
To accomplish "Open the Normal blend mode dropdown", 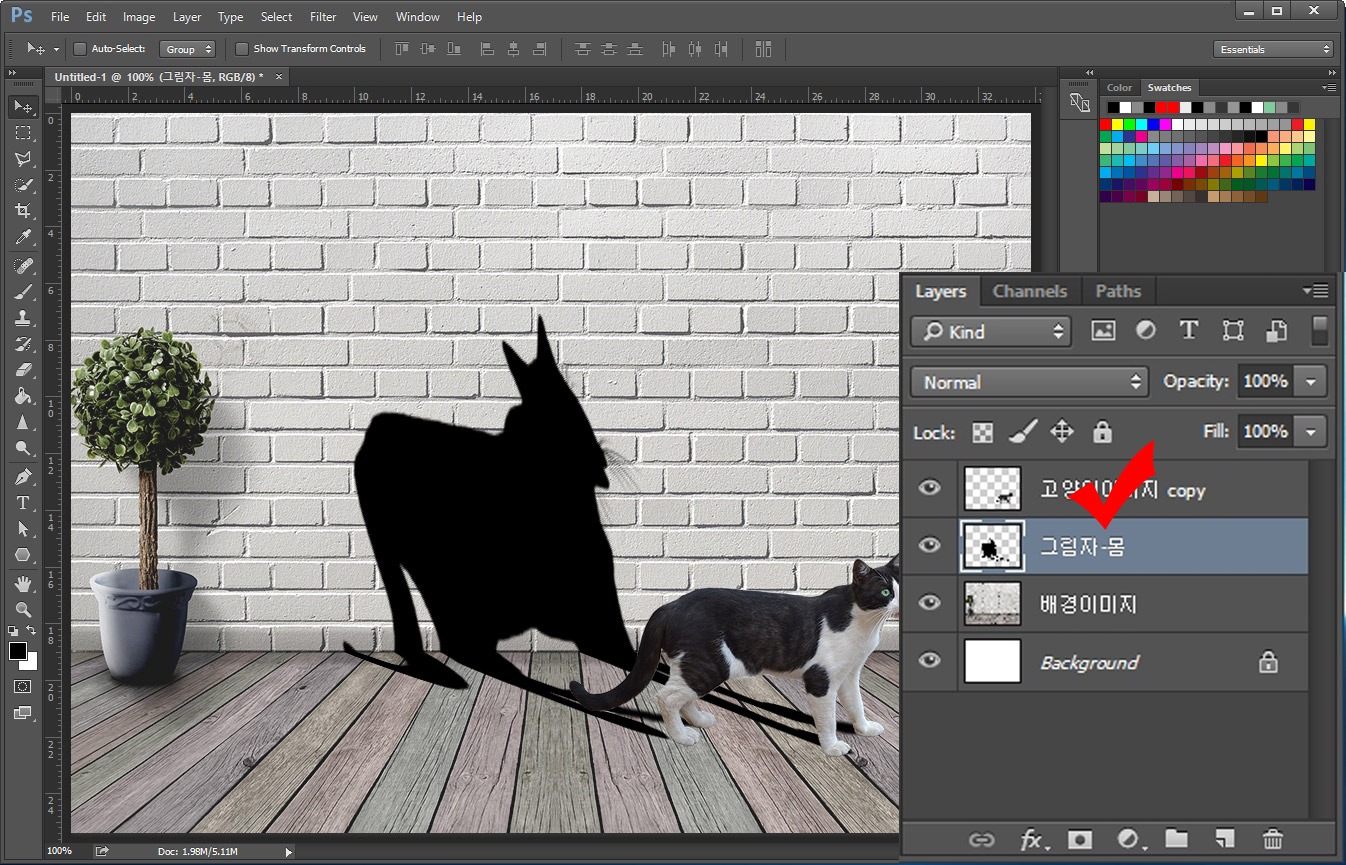I will coord(1030,382).
